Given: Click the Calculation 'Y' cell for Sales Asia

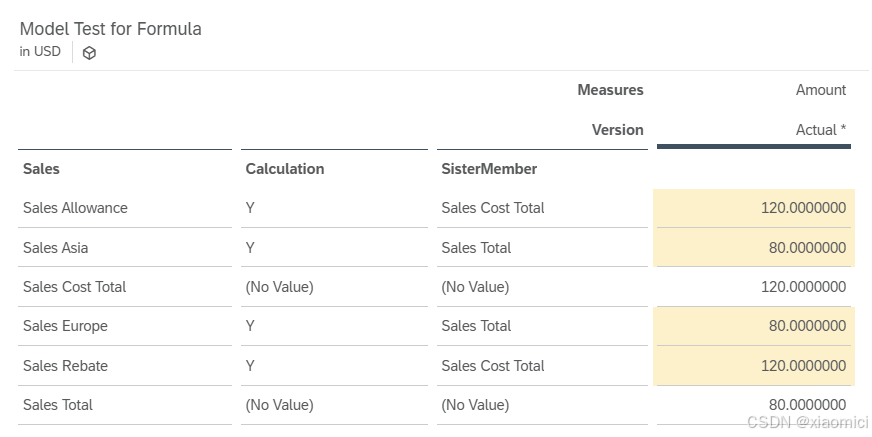Looking at the screenshot, I should [x=250, y=248].
